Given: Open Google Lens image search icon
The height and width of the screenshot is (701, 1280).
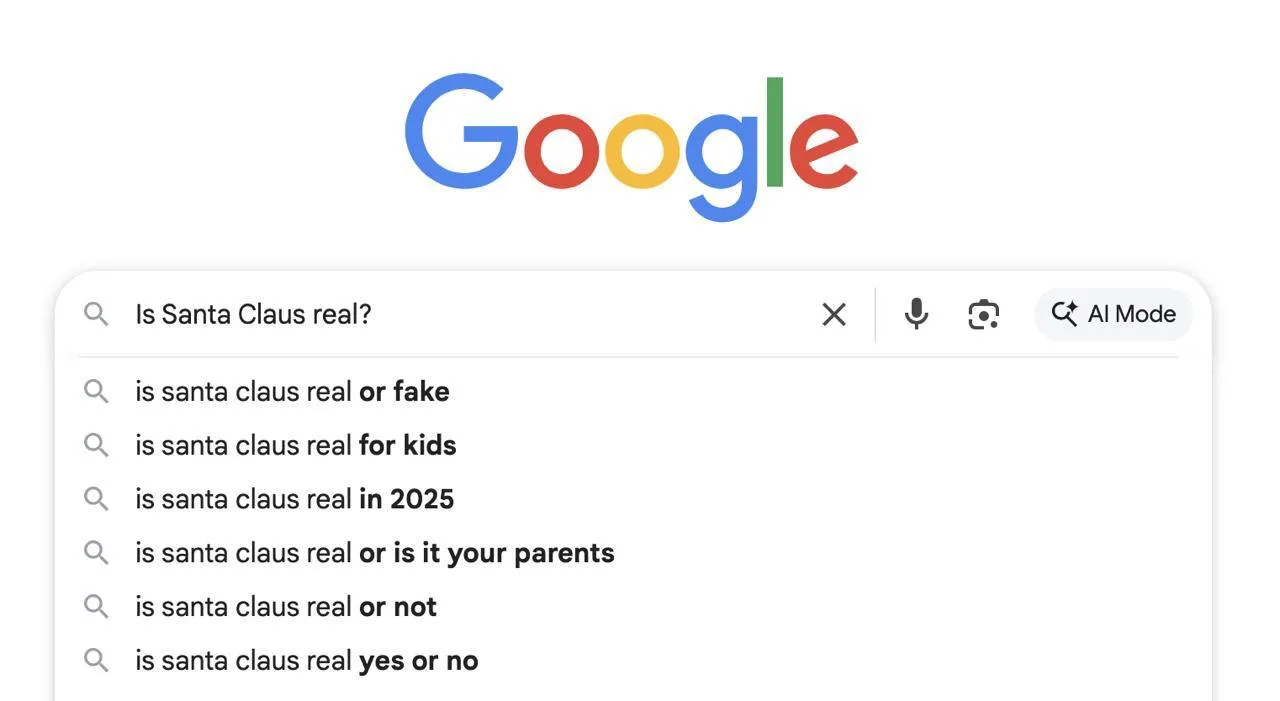Looking at the screenshot, I should coord(984,314).
